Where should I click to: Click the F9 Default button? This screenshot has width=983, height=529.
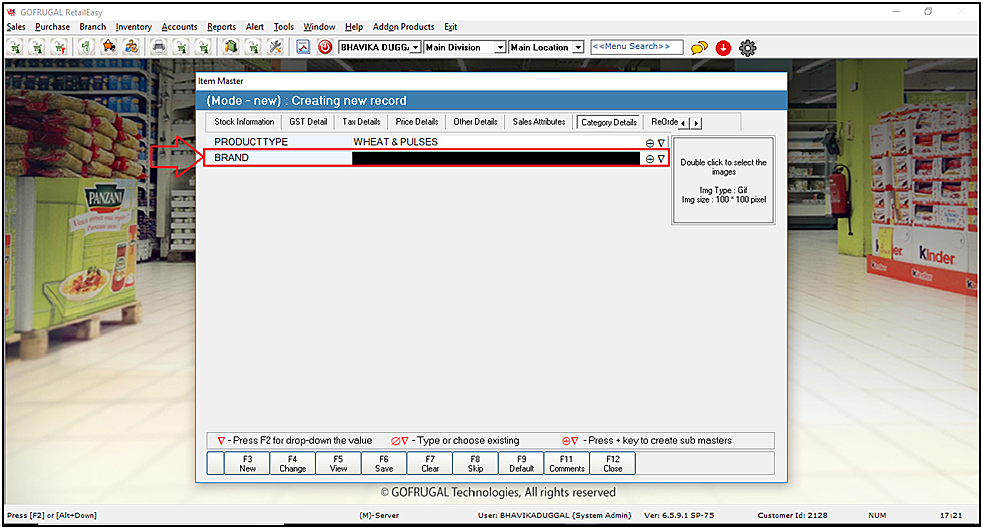522,464
